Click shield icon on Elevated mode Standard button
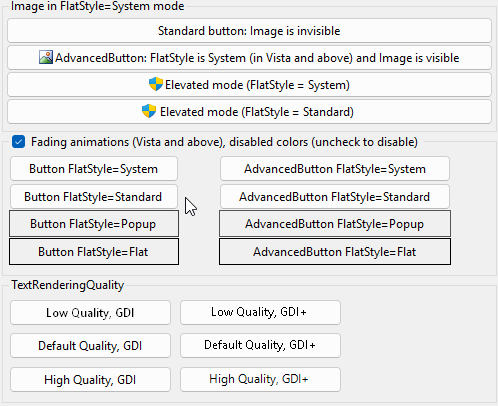This screenshot has height=406, width=498. coord(149,111)
